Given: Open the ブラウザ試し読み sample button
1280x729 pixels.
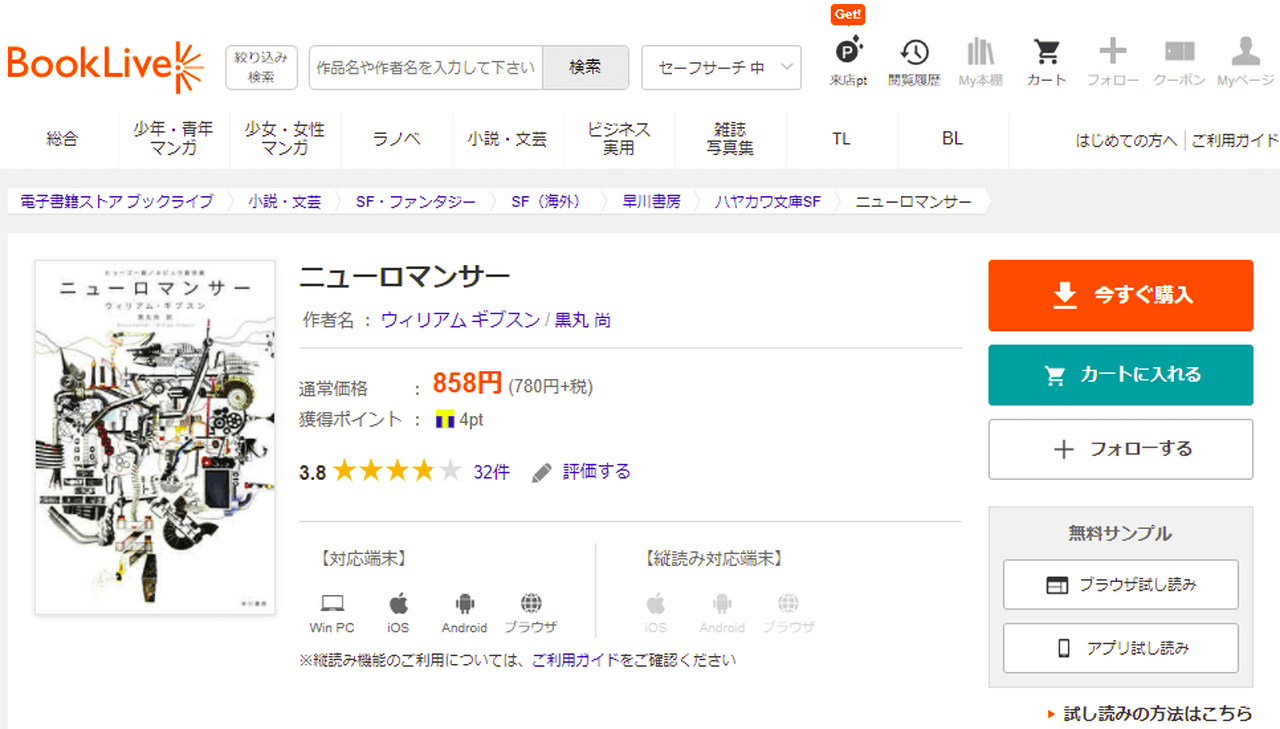Looking at the screenshot, I should [x=1120, y=585].
